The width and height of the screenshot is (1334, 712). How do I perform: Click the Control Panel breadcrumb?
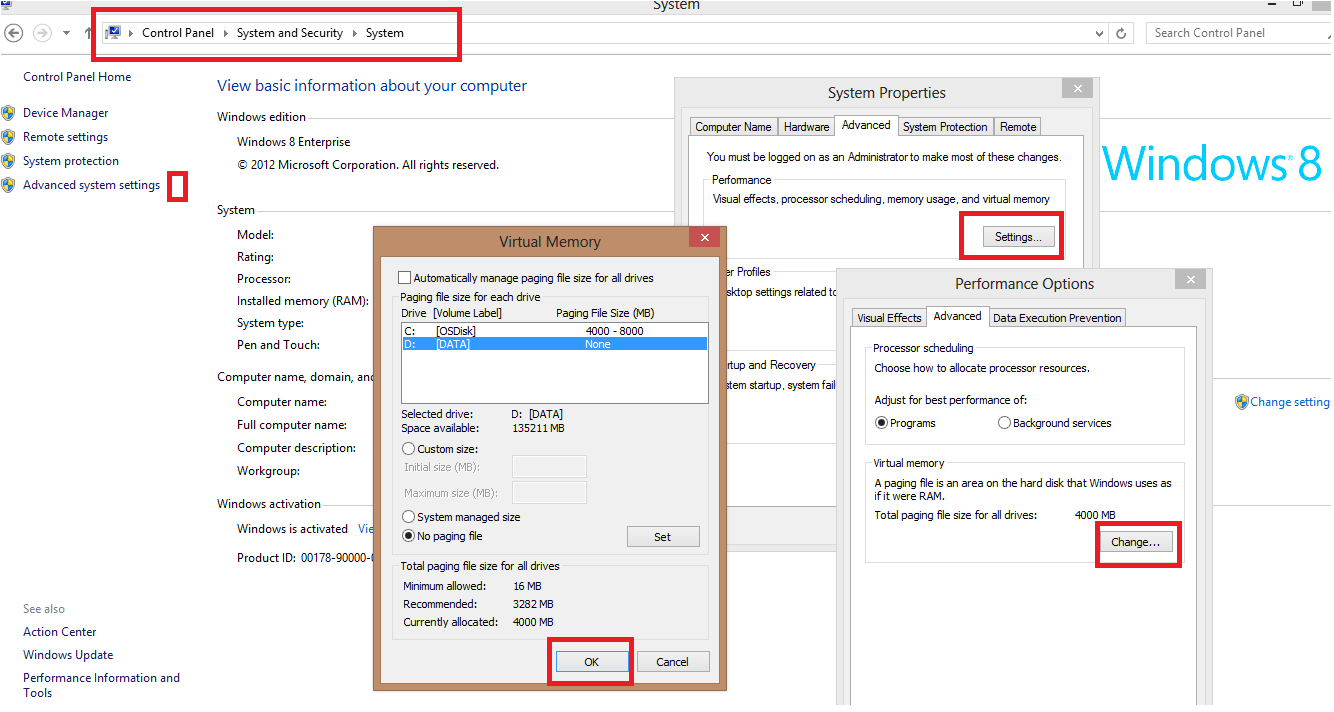point(178,33)
